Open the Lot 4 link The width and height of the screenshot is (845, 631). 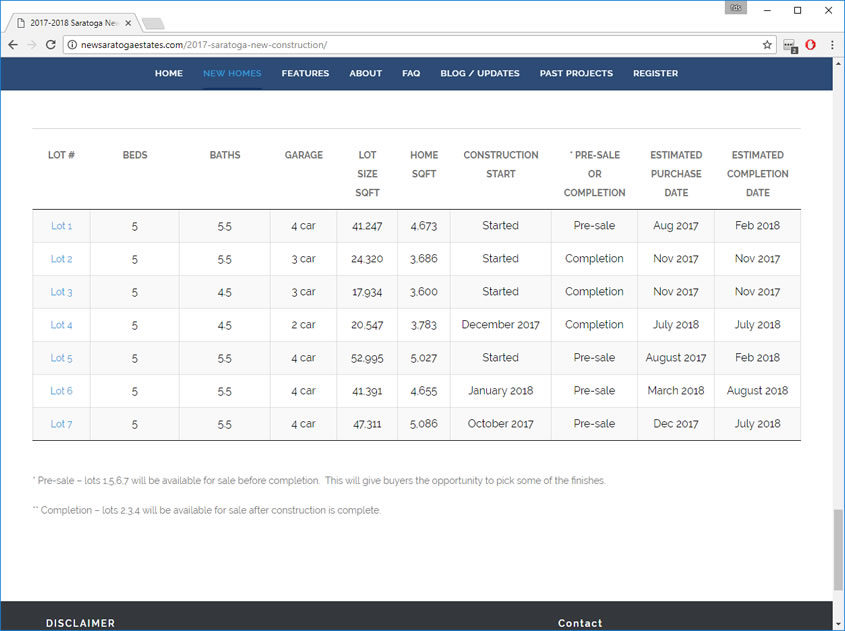(x=61, y=325)
